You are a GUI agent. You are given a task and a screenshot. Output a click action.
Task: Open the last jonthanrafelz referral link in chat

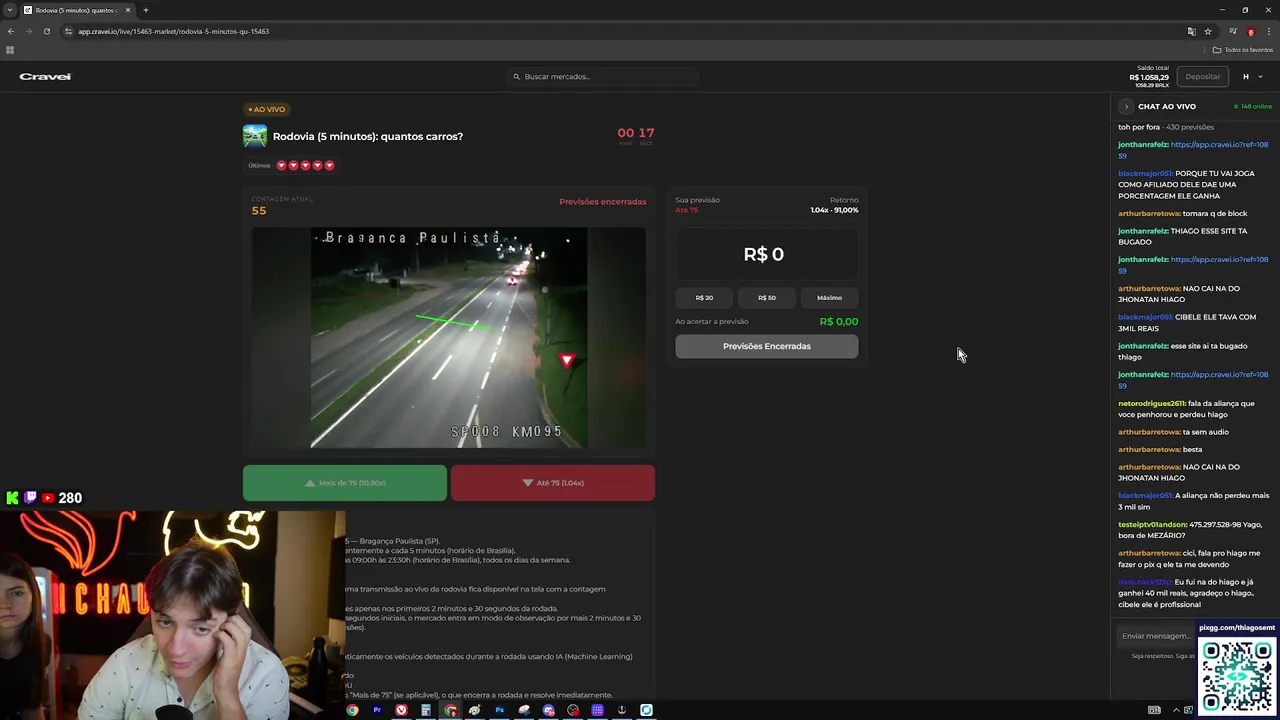(1193, 380)
